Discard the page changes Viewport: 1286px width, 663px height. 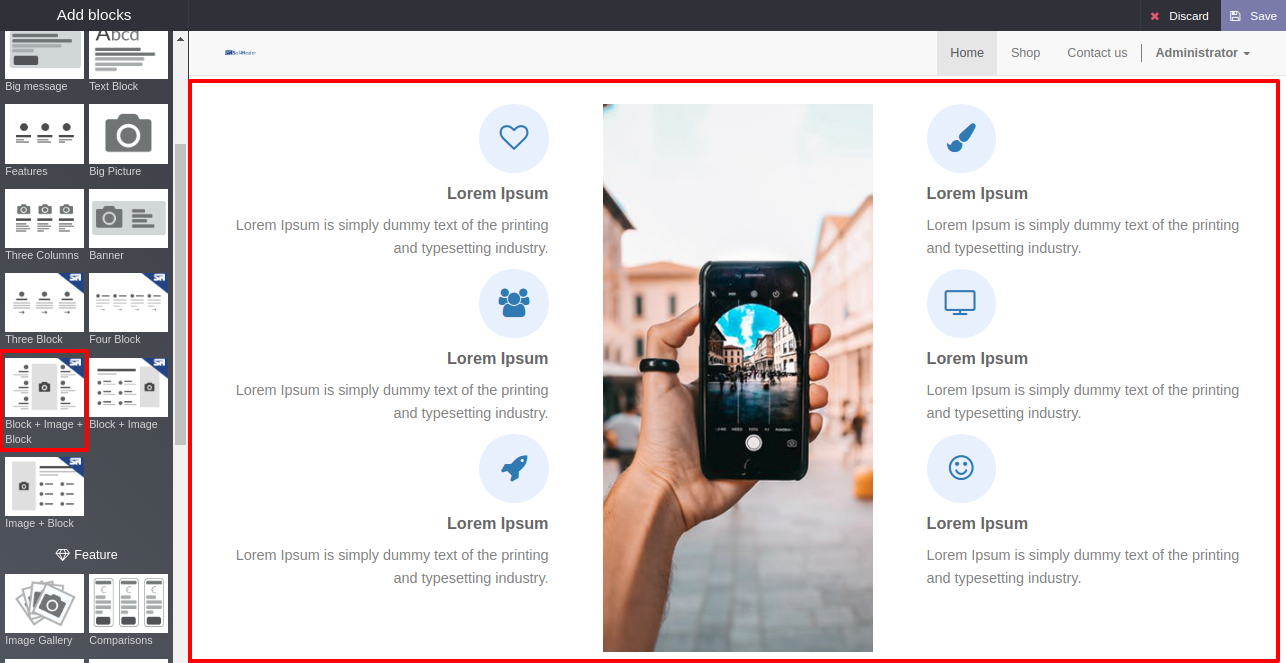coord(1180,16)
